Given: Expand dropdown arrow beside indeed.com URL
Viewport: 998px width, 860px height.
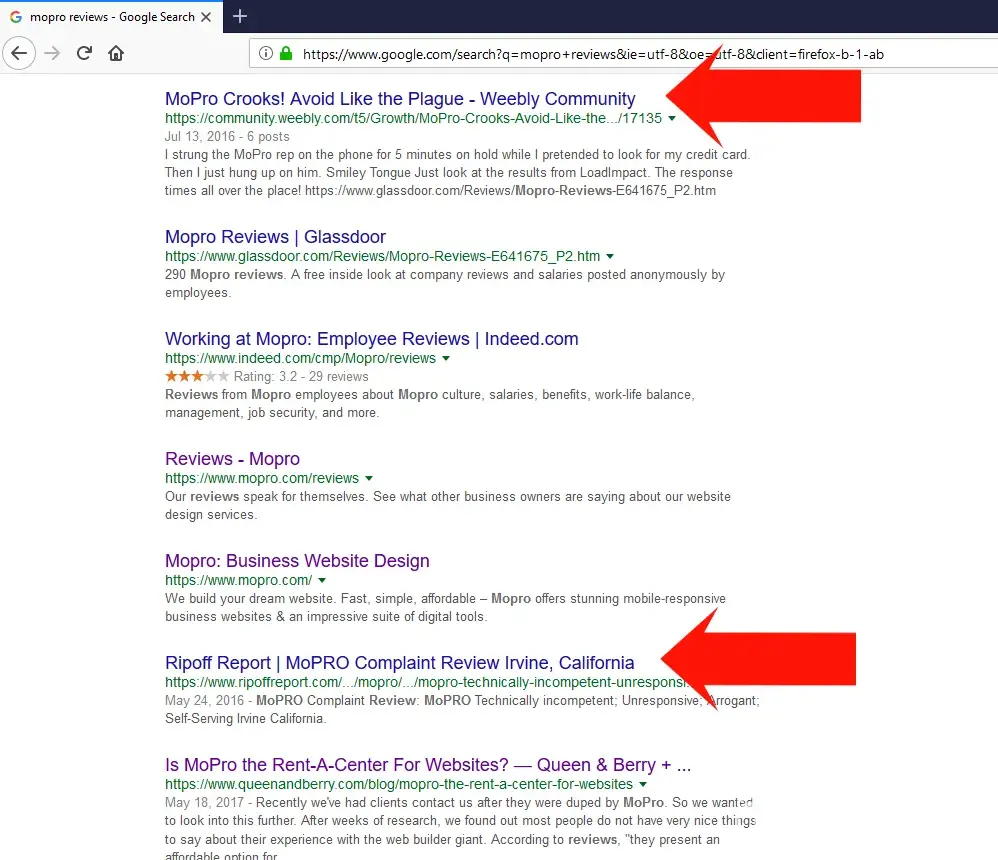Looking at the screenshot, I should click(x=446, y=359).
